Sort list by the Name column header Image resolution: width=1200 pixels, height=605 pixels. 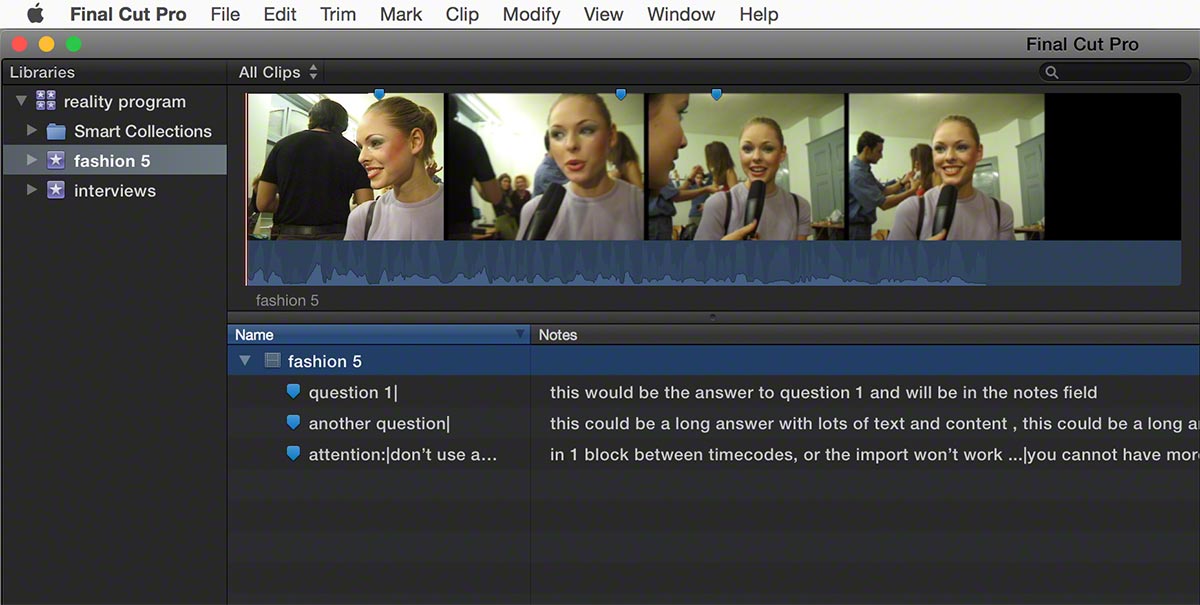(x=378, y=335)
